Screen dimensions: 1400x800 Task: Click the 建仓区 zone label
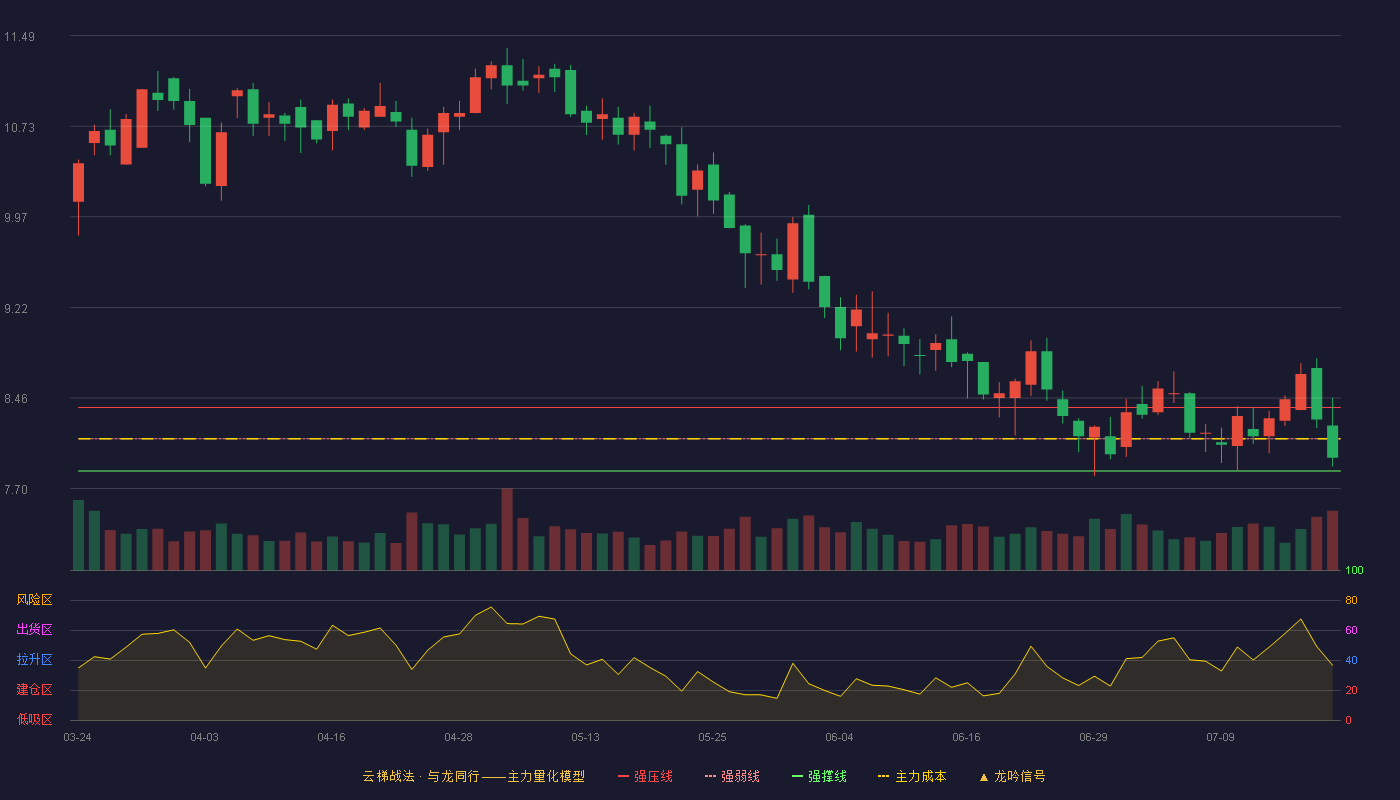click(x=34, y=690)
